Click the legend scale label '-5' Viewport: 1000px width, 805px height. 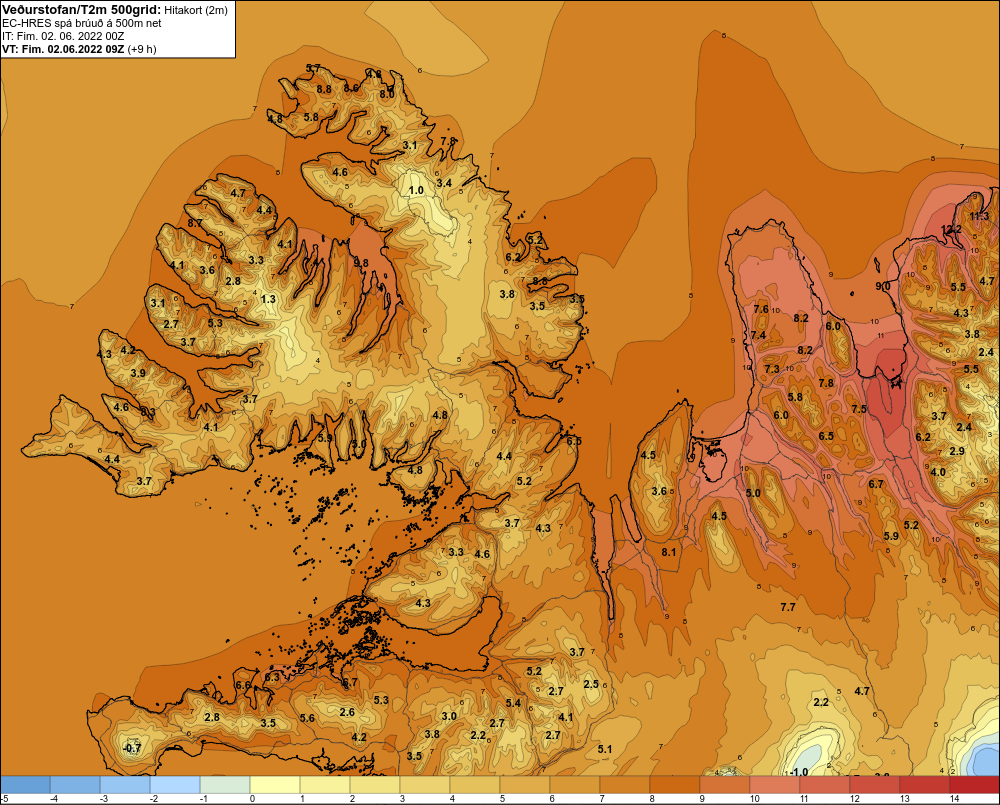(5, 799)
